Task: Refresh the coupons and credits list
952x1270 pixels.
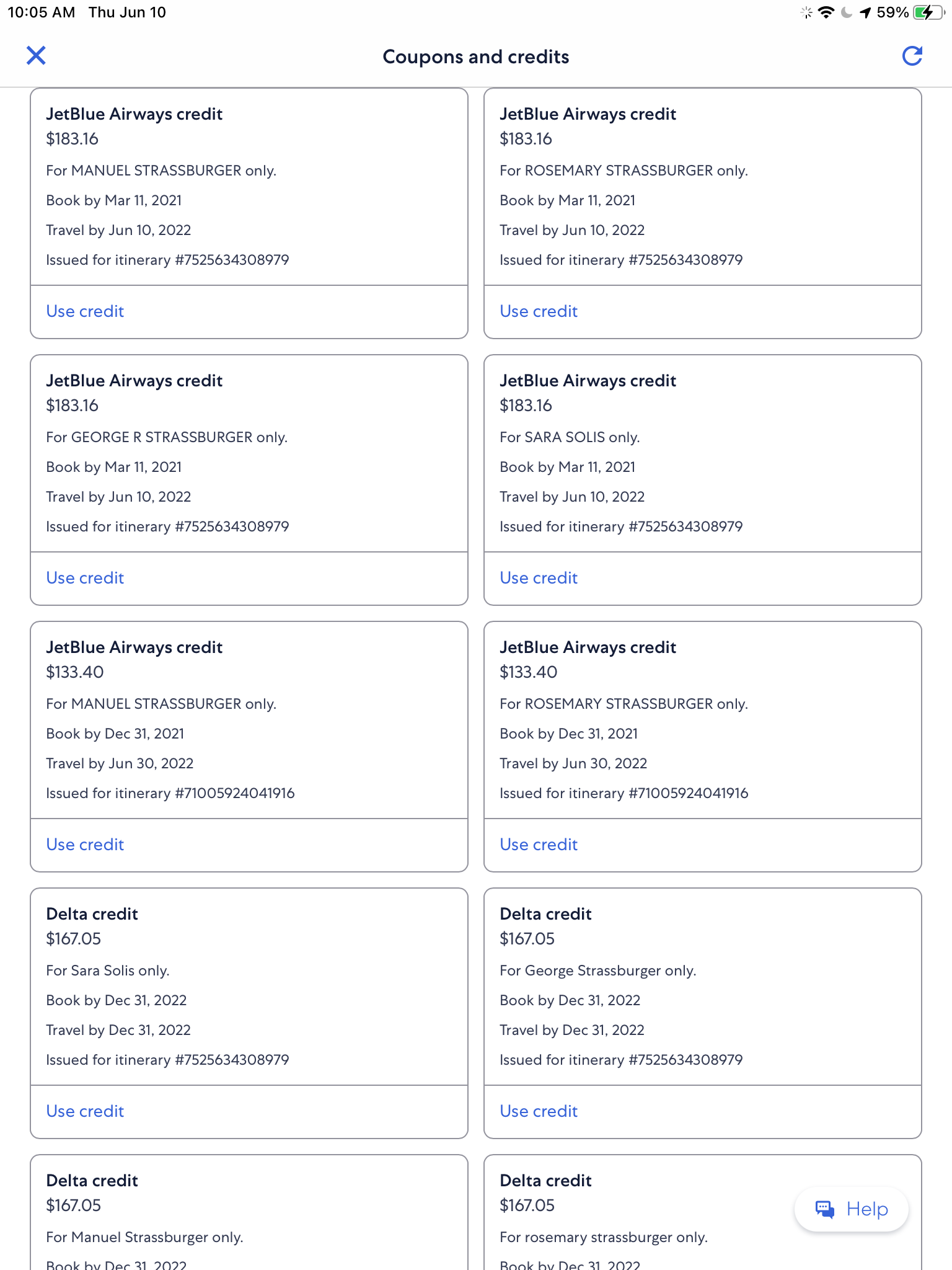Action: coord(912,56)
